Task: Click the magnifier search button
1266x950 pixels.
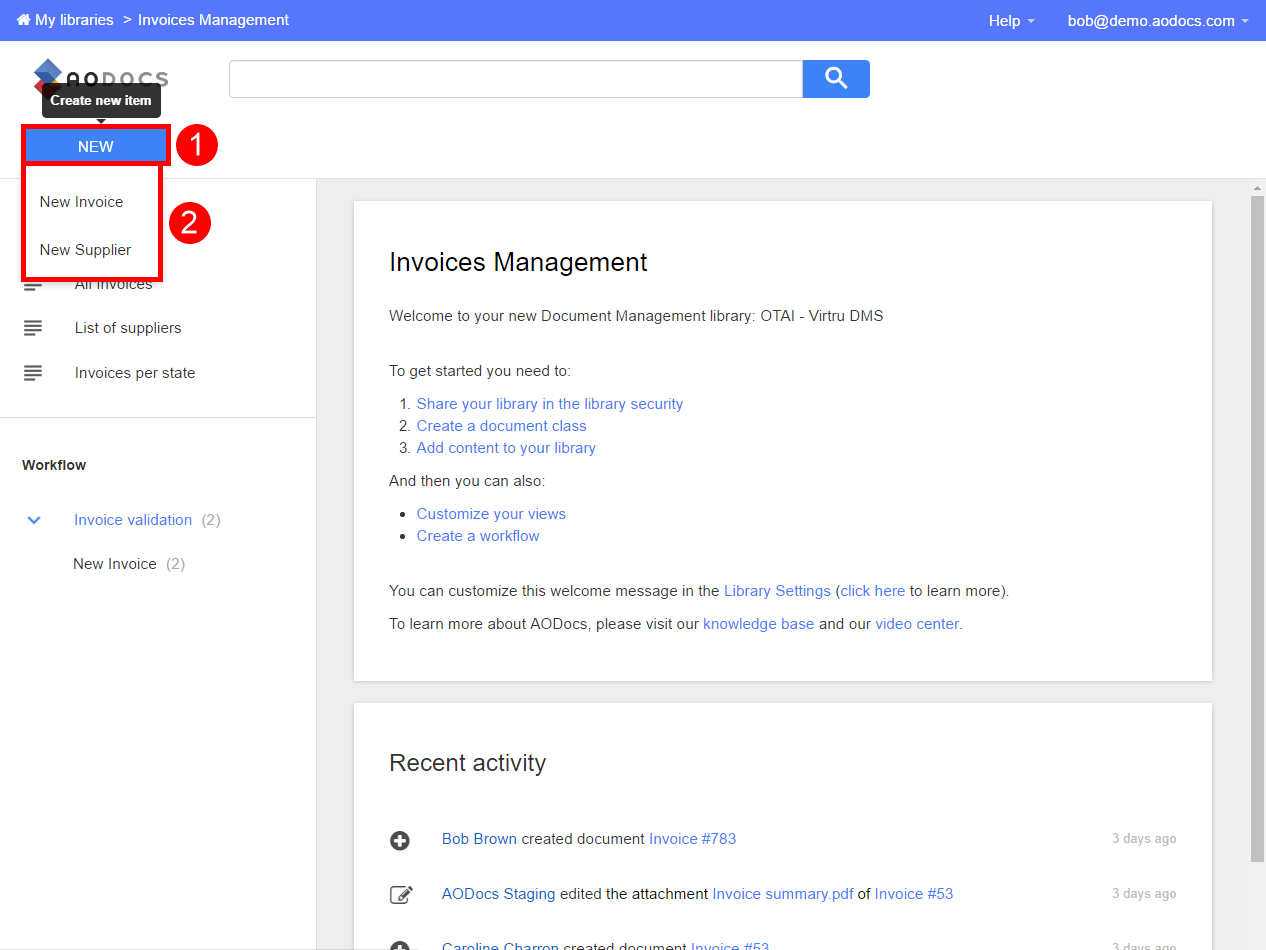Action: click(x=836, y=79)
